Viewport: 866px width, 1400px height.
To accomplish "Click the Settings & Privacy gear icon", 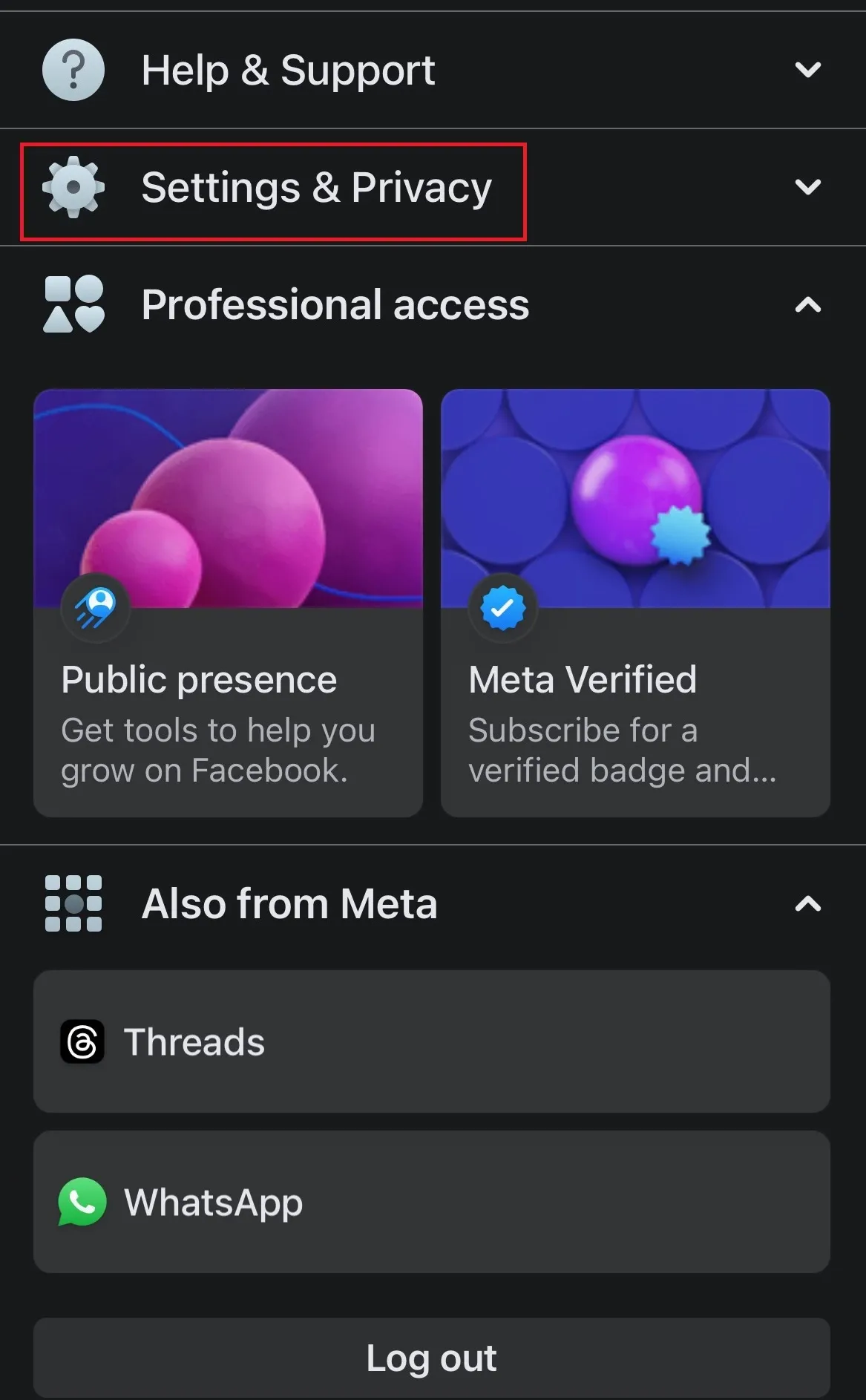I will 73,187.
